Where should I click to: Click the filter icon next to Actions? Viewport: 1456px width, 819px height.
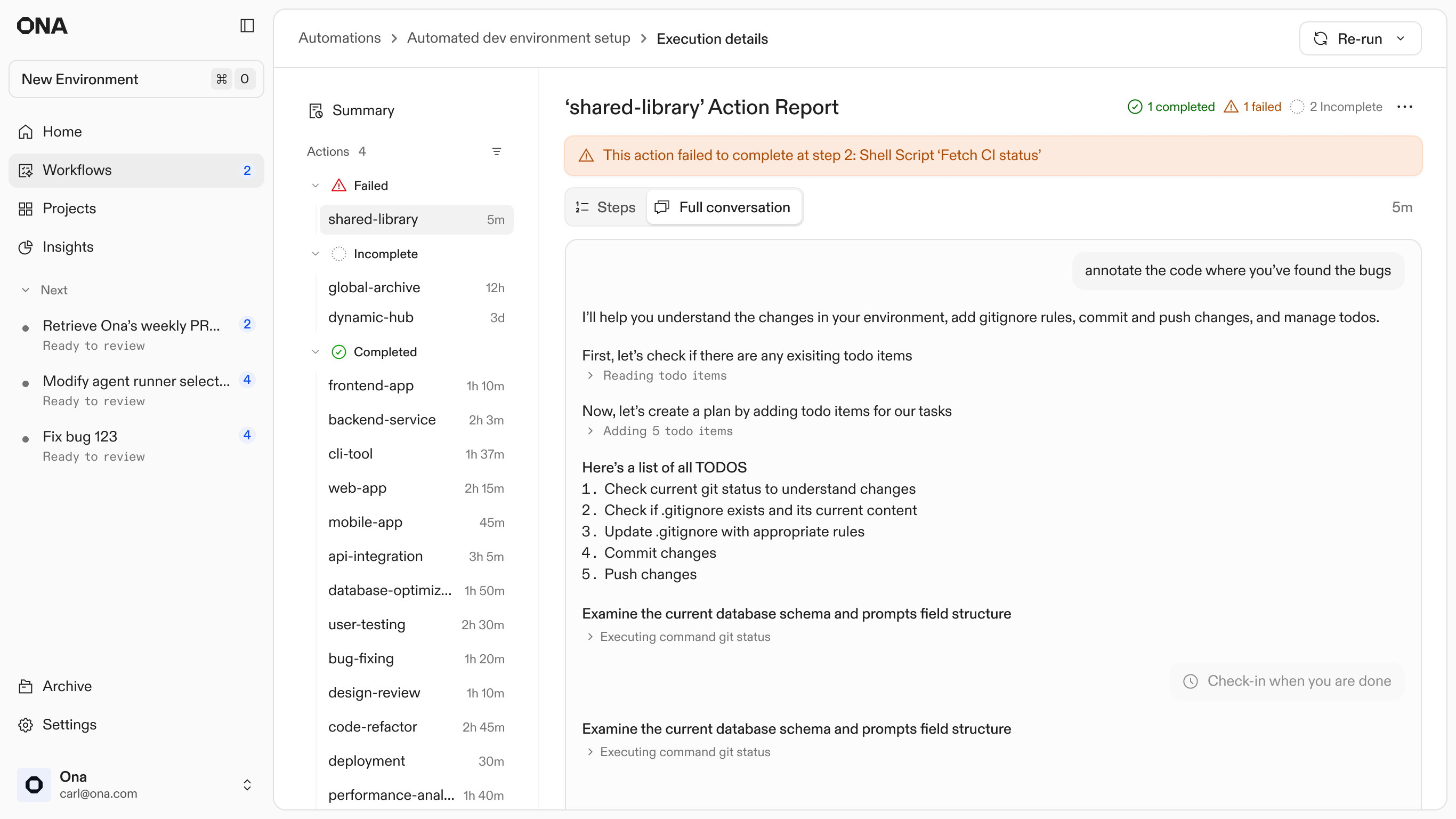[x=496, y=151]
